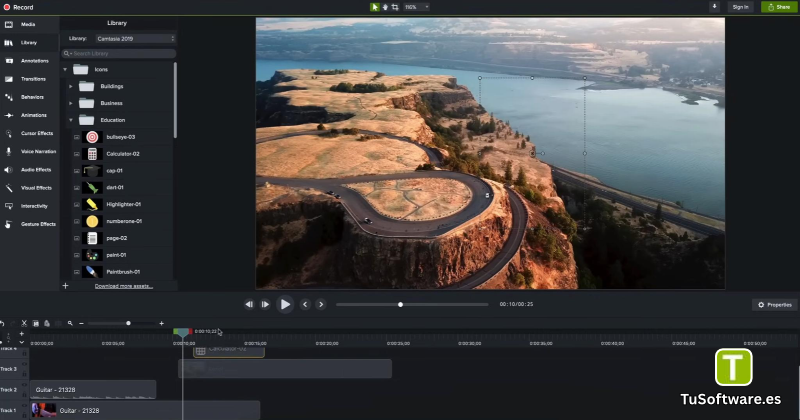Viewport: 800px width, 420px height.
Task: Open the Voice Narration panel
Action: (x=29, y=152)
